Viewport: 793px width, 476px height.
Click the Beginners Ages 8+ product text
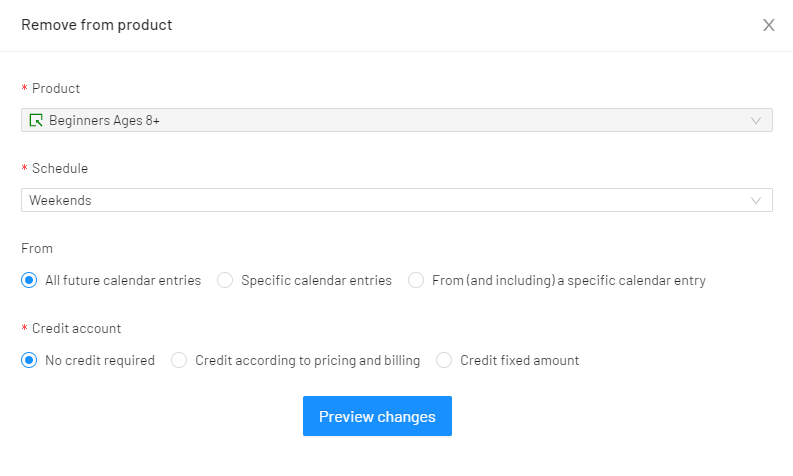(x=104, y=120)
